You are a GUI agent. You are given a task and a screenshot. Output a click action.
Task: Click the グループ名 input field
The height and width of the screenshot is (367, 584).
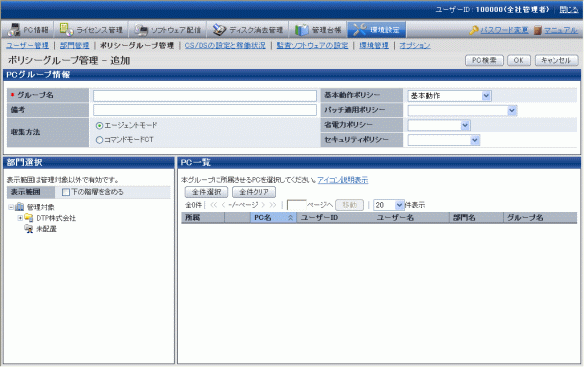tap(205, 96)
